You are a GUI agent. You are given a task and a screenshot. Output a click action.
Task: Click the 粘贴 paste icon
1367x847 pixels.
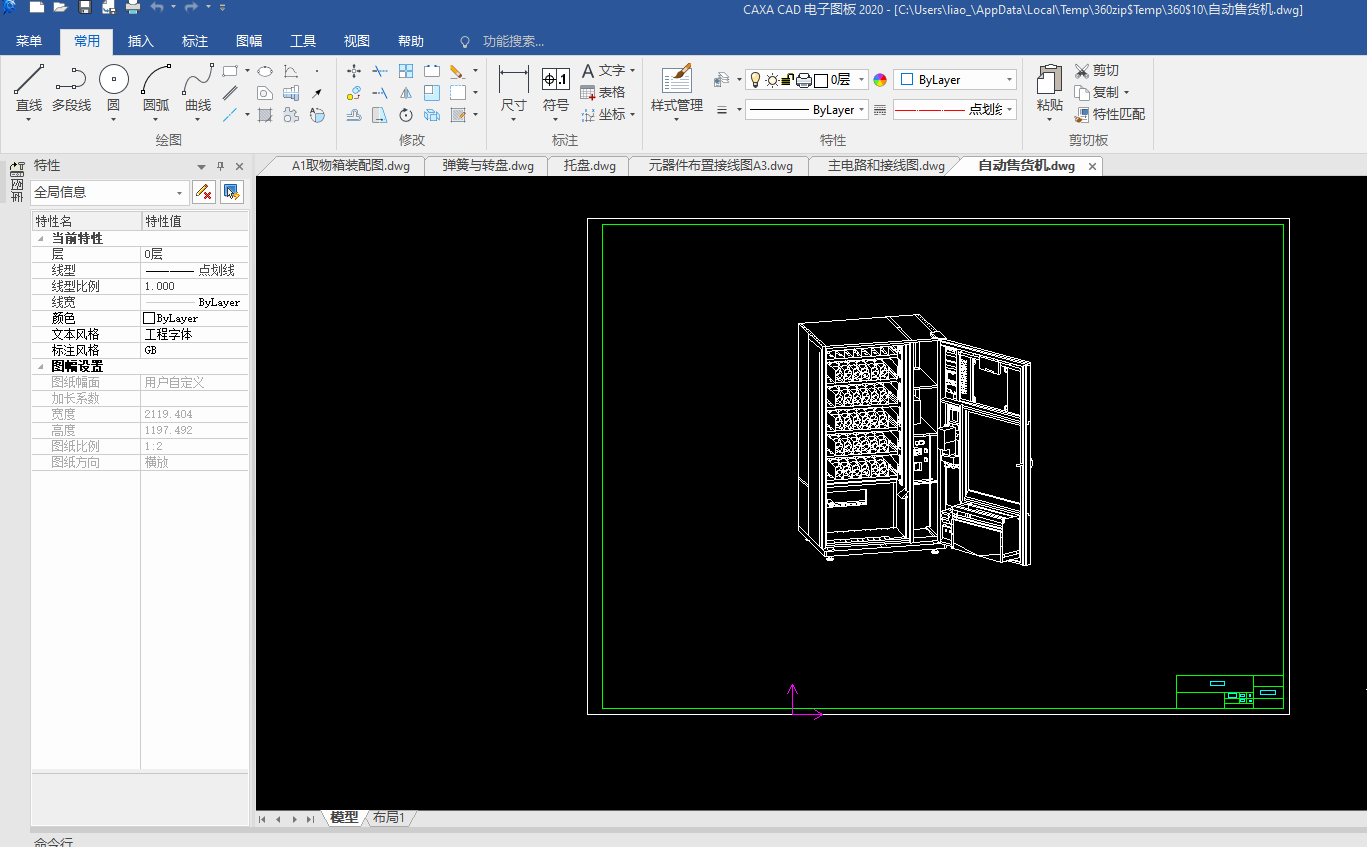click(x=1049, y=81)
